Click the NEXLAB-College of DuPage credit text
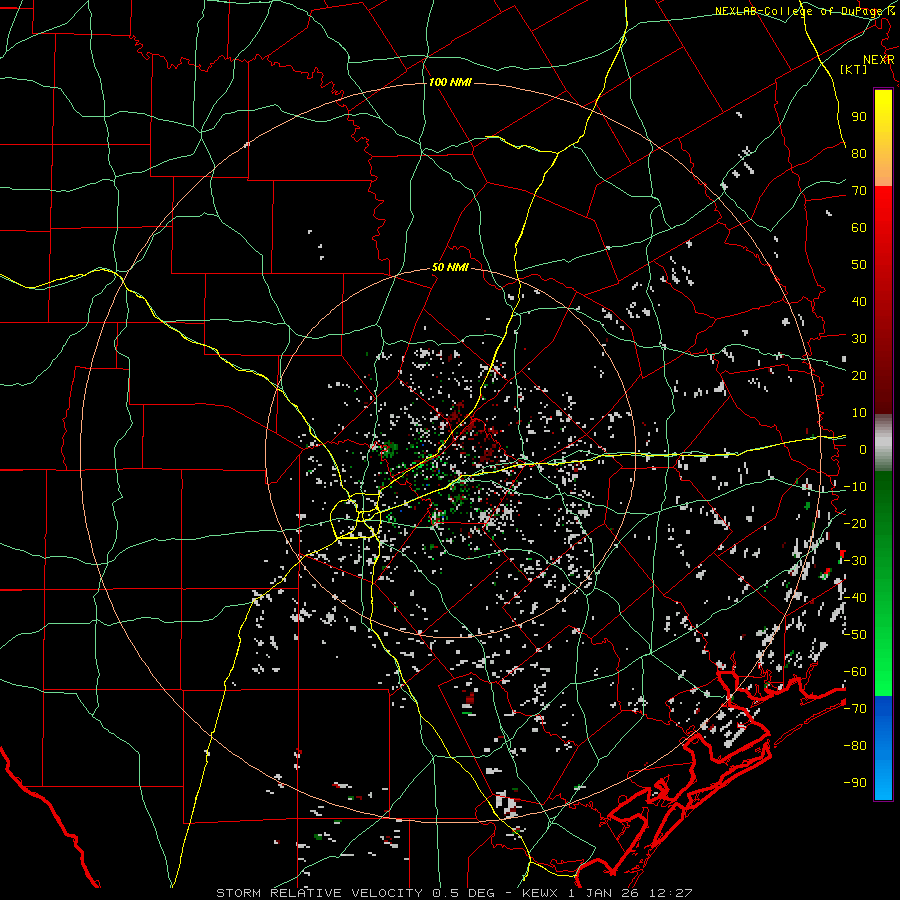The height and width of the screenshot is (900, 900). click(x=801, y=11)
